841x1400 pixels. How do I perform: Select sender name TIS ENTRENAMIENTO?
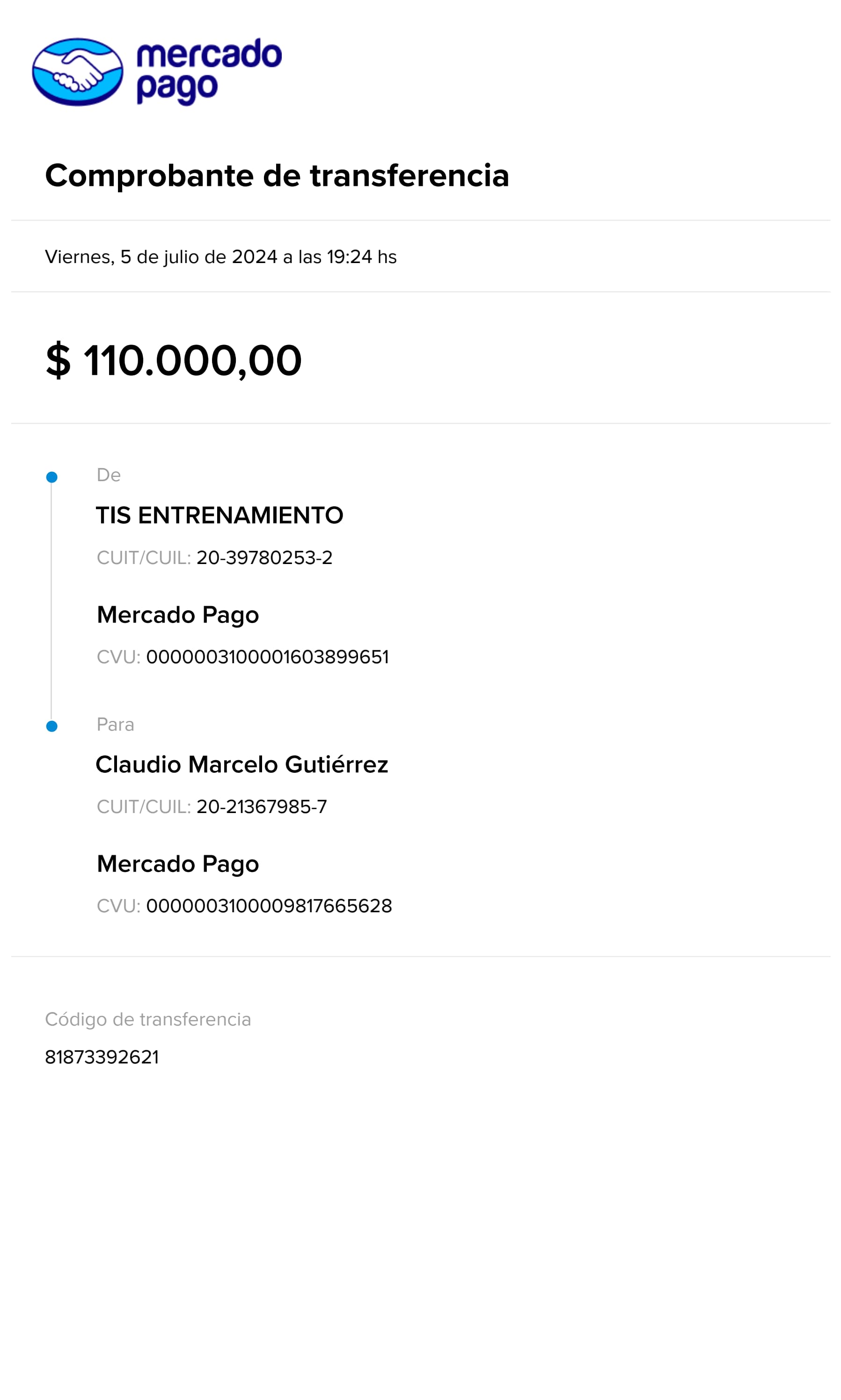coord(219,516)
